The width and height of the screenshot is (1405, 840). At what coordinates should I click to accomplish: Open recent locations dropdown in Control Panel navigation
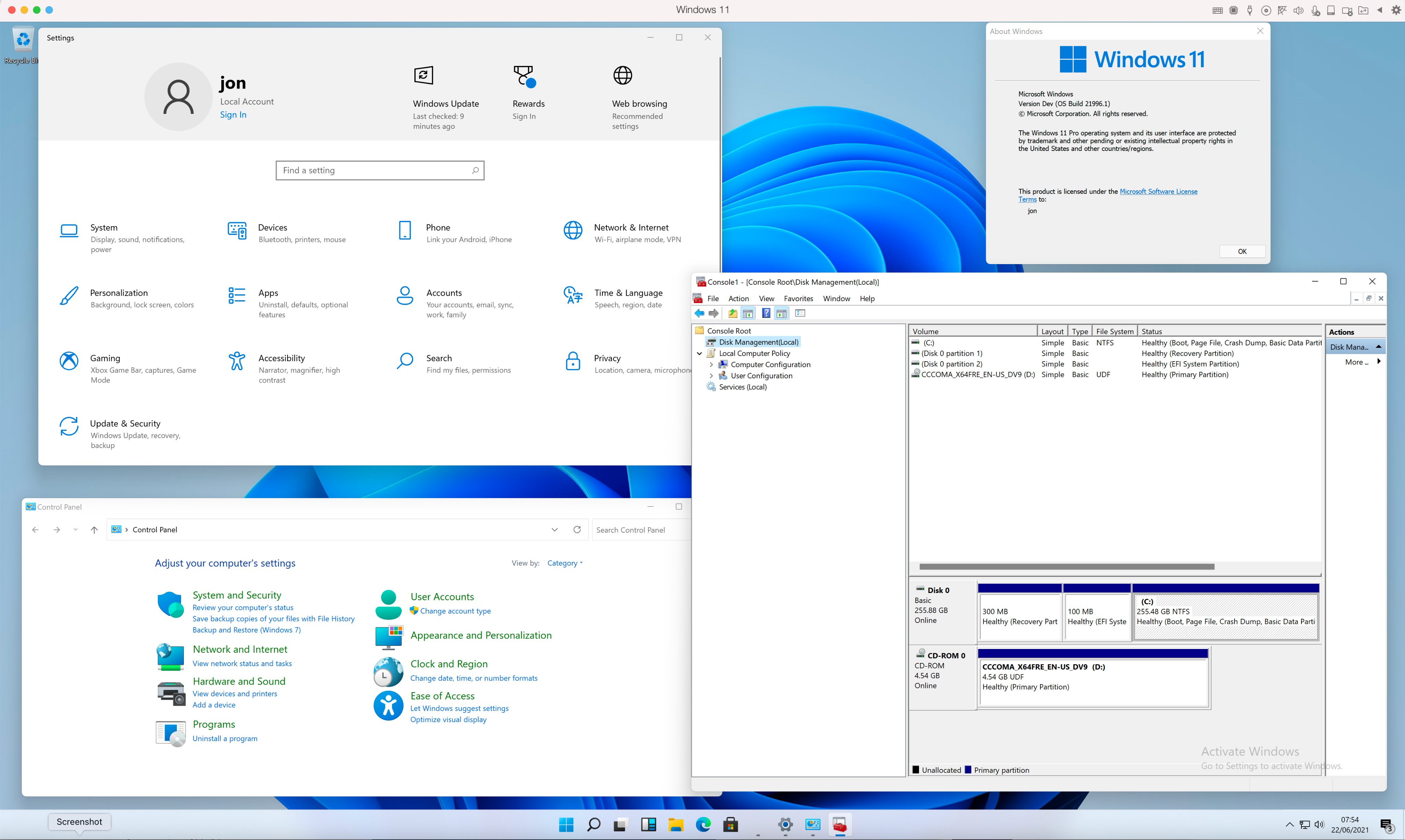click(75, 530)
